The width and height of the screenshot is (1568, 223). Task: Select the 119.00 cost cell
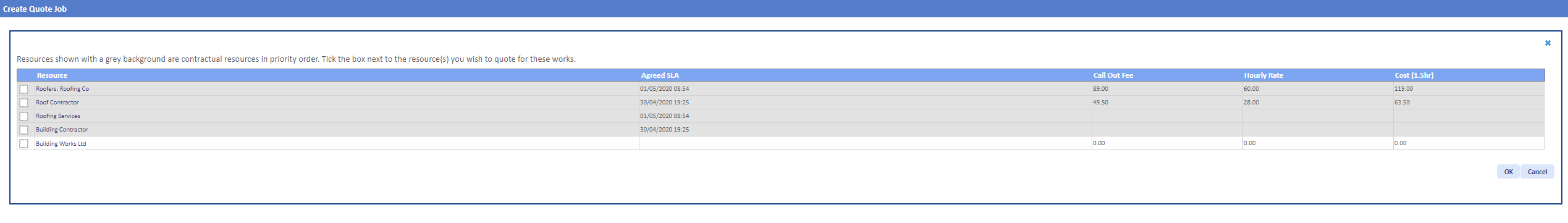[1469, 89]
